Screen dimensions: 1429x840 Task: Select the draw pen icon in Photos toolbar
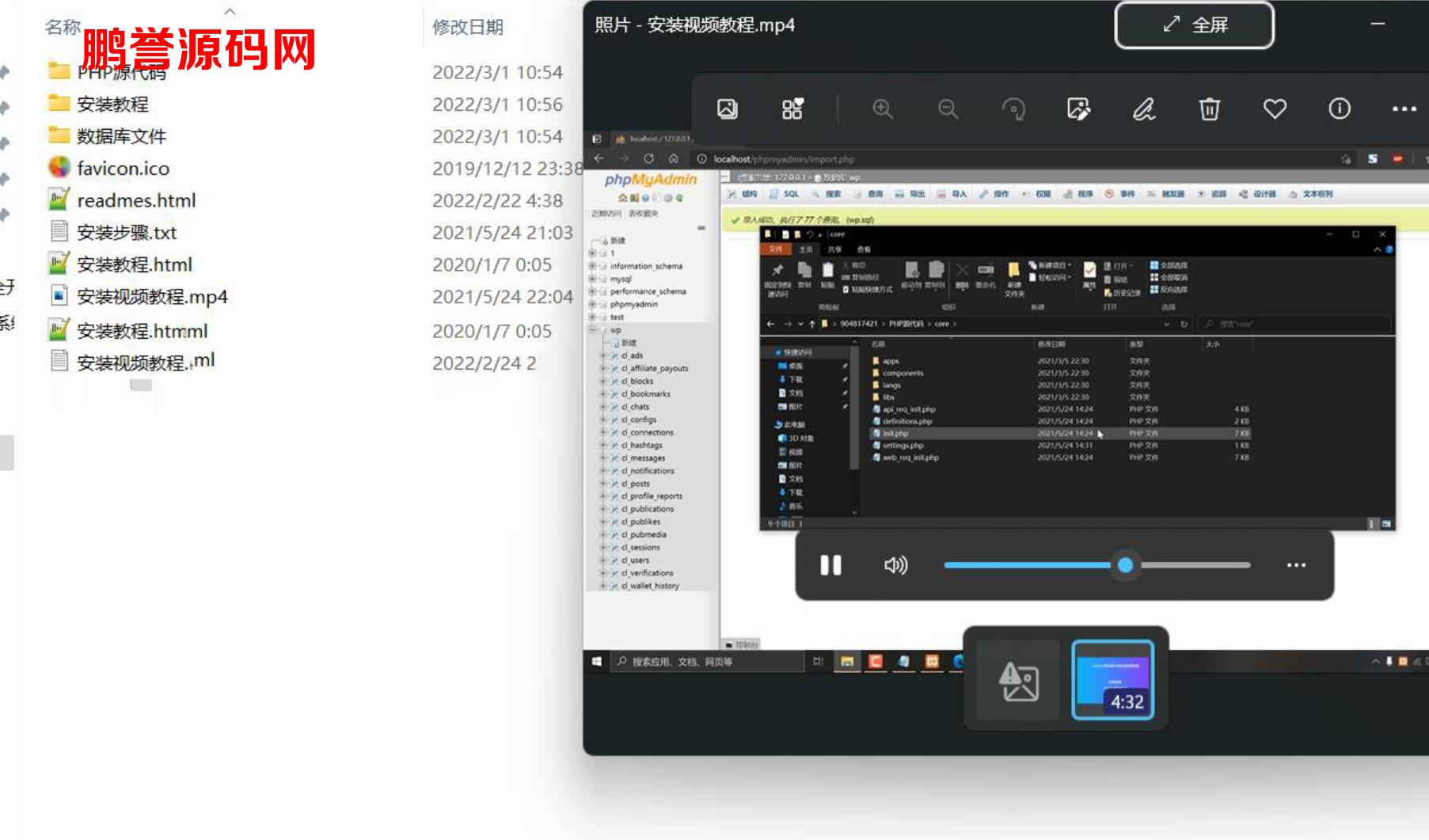pyautogui.click(x=1144, y=108)
